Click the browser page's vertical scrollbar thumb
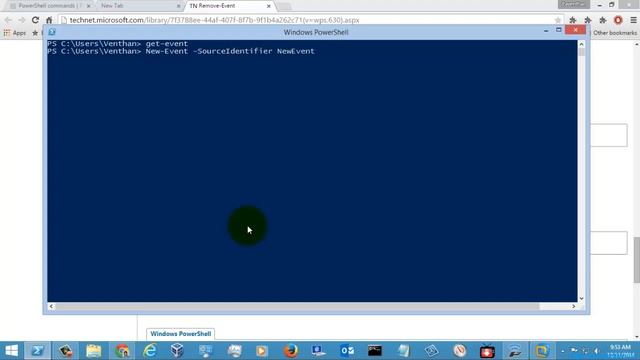Image resolution: width=640 pixels, height=360 pixels. 636,260
